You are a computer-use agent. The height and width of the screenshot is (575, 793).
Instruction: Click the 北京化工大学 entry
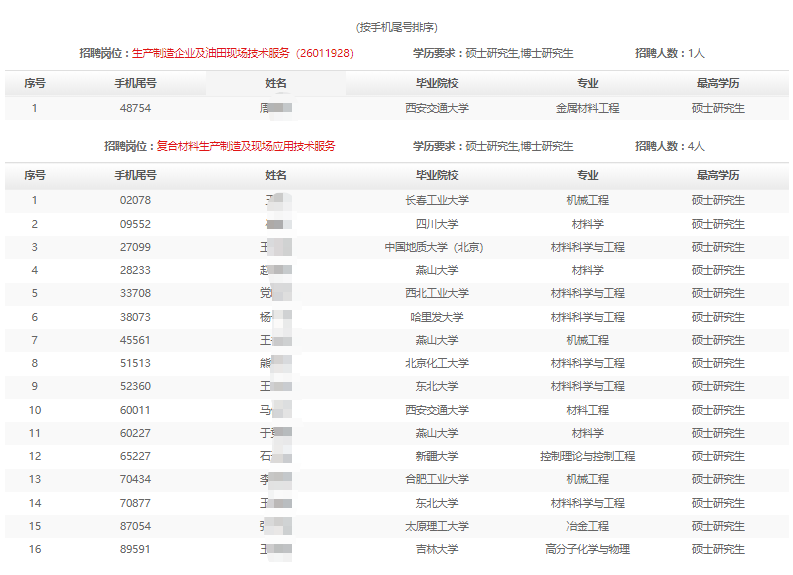(436, 363)
